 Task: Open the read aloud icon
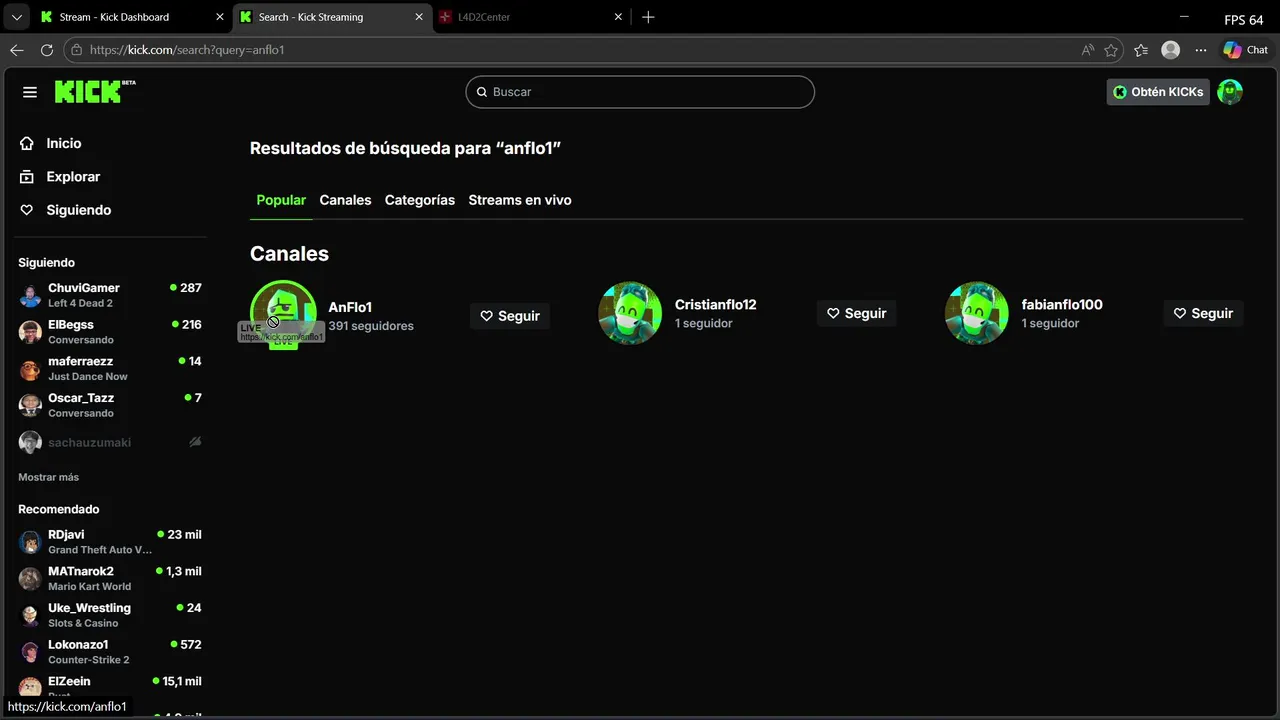click(1087, 50)
